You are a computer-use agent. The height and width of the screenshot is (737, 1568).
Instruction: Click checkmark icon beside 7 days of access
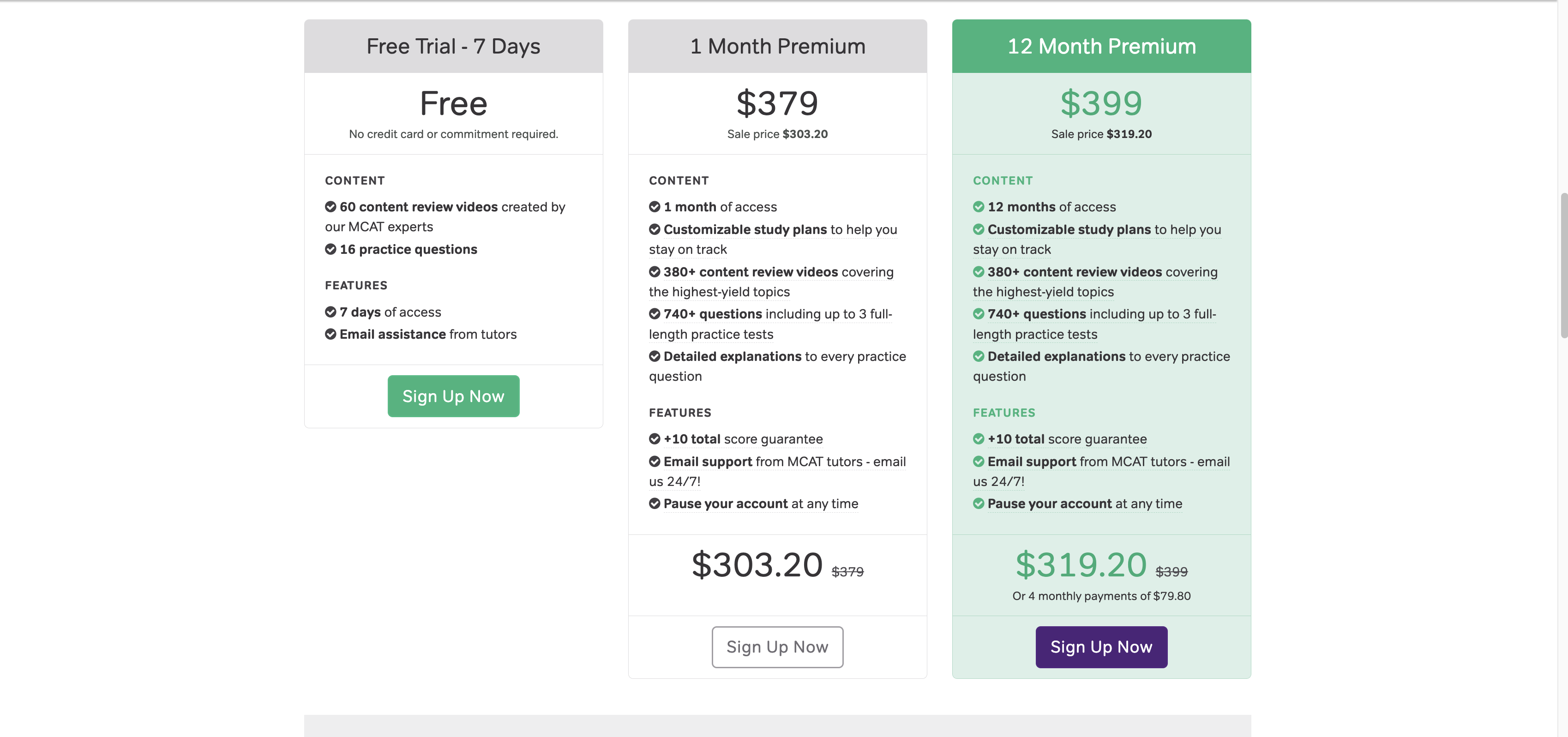(x=330, y=312)
